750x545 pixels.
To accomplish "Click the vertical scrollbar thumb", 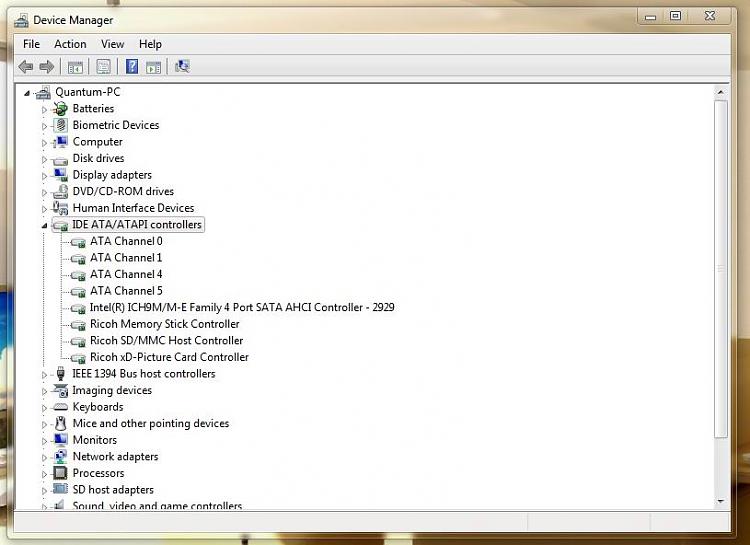I will click(721, 269).
